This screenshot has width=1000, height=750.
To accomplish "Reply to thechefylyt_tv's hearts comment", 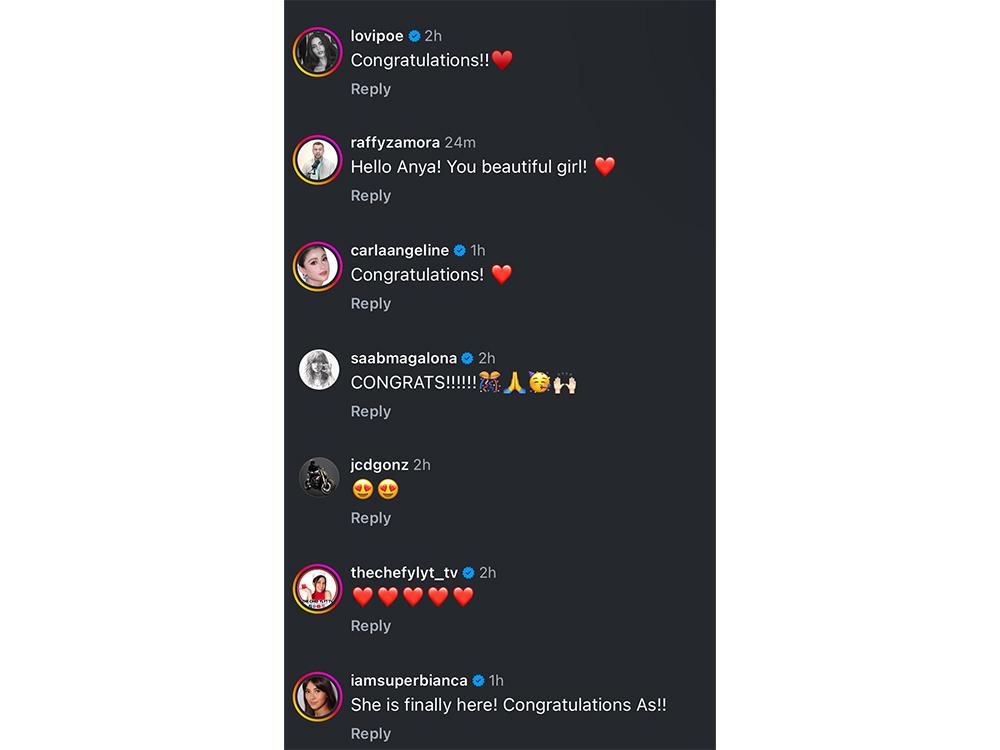I will pyautogui.click(x=371, y=626).
